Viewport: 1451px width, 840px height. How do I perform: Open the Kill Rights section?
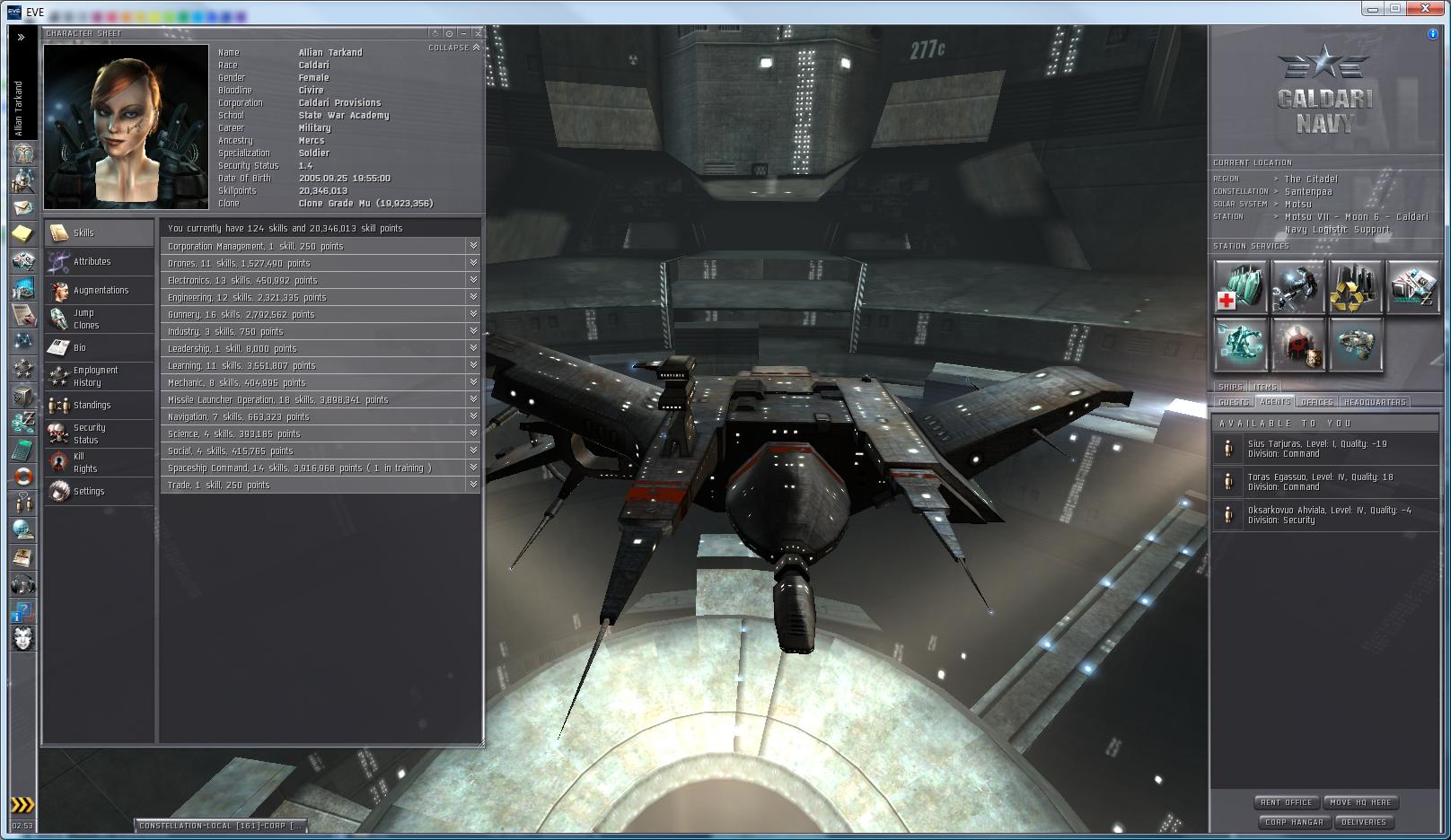[x=100, y=462]
